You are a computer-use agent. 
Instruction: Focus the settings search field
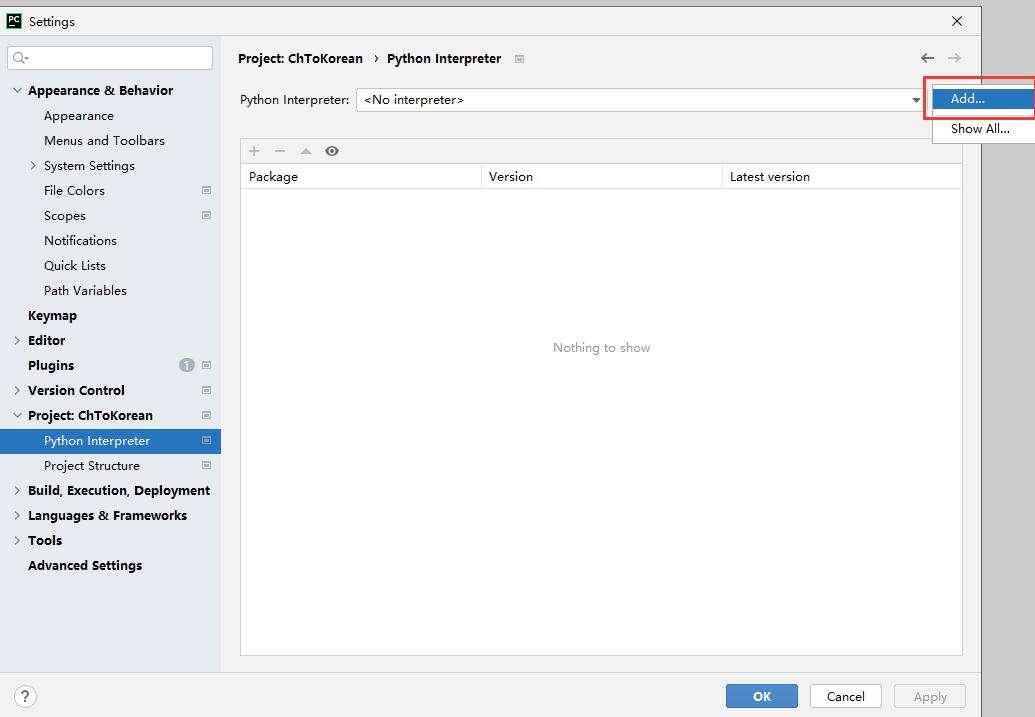tap(110, 58)
